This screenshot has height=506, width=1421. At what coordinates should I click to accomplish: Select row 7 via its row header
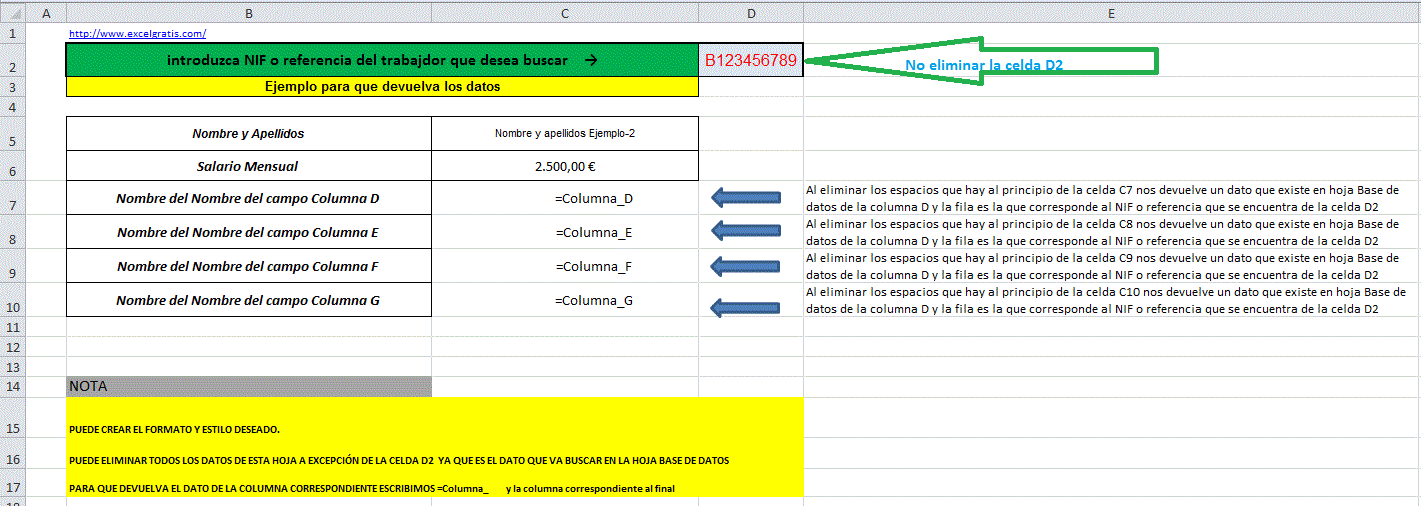pos(15,198)
